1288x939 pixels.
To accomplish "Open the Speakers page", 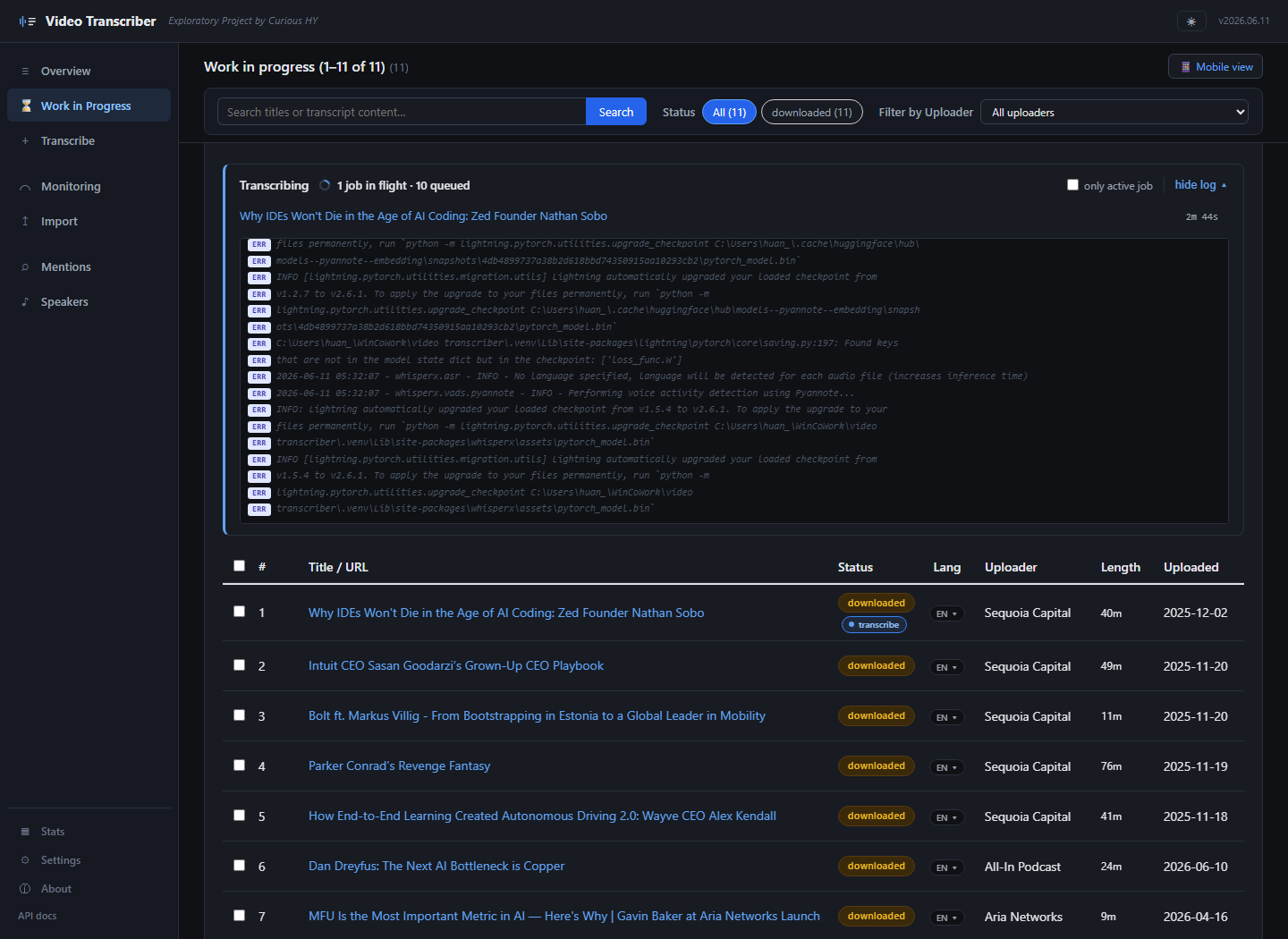I will click(89, 301).
